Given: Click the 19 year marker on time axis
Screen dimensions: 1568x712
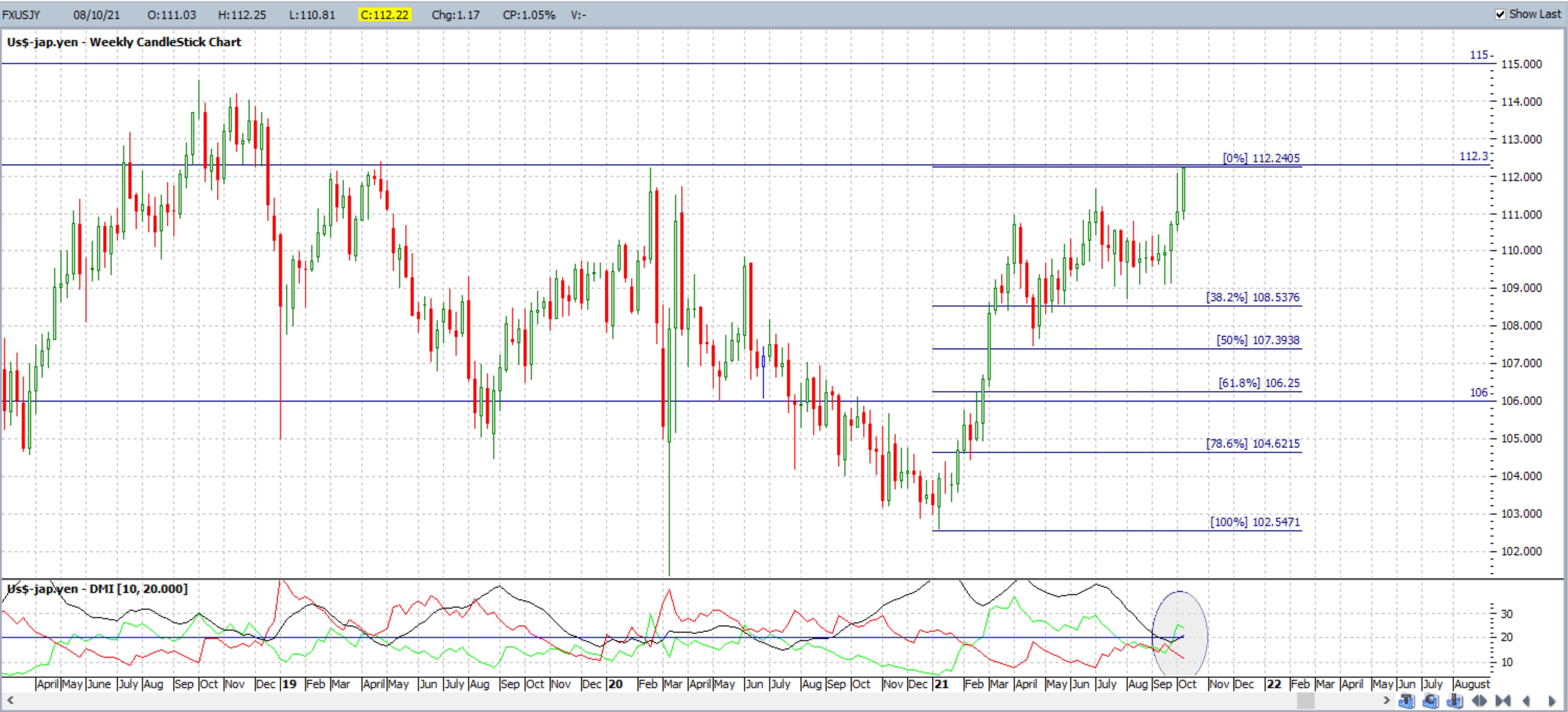Looking at the screenshot, I should [289, 684].
